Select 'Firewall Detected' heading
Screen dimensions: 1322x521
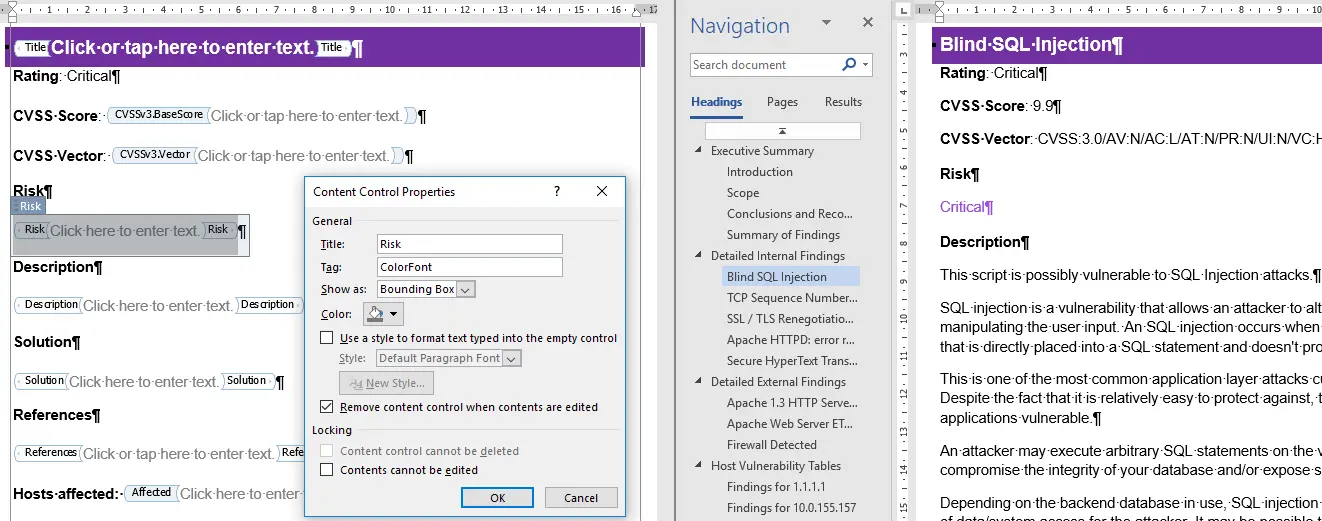pos(772,445)
